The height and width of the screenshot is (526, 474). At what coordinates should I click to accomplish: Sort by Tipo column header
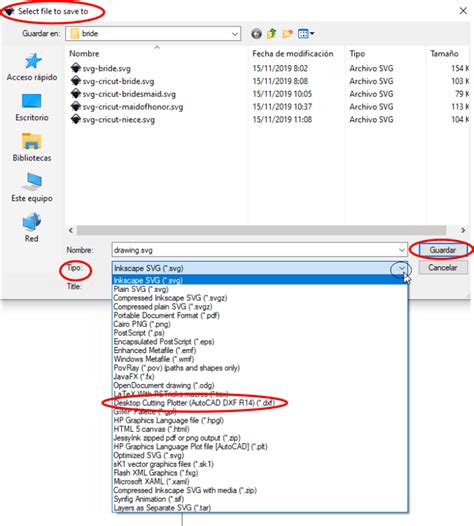357,54
